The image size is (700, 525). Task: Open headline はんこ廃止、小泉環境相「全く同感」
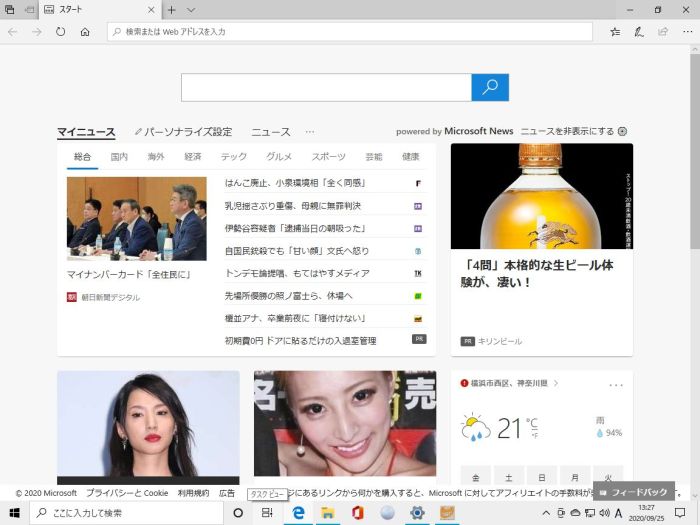(295, 183)
